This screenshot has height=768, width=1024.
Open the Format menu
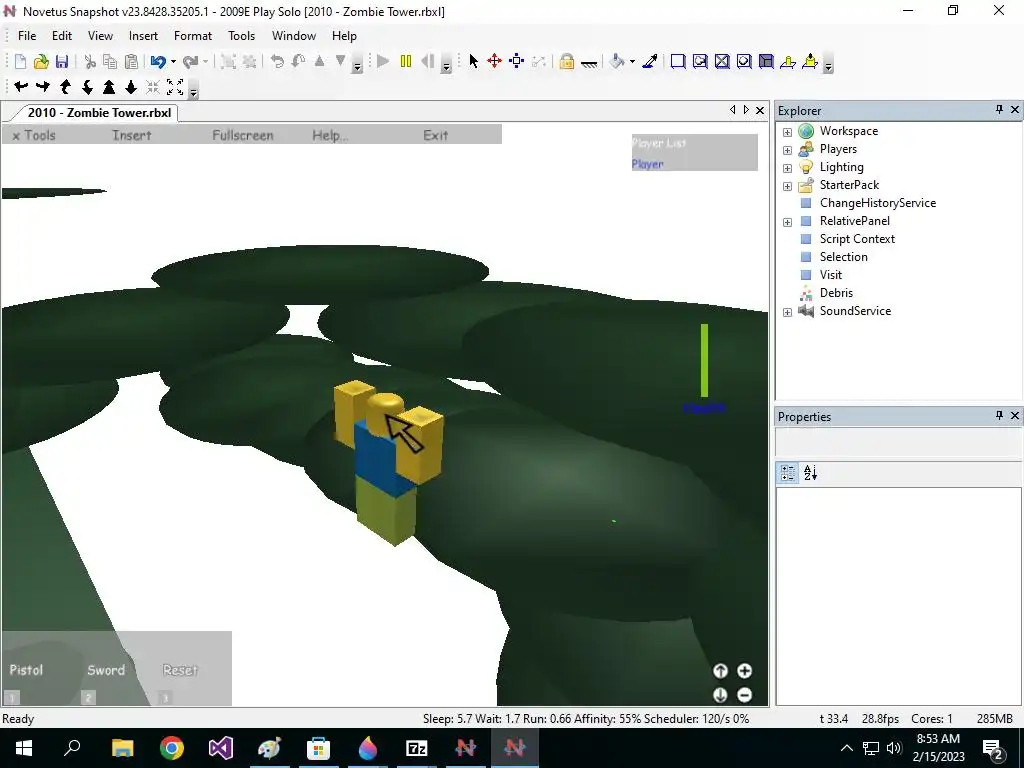coord(193,36)
